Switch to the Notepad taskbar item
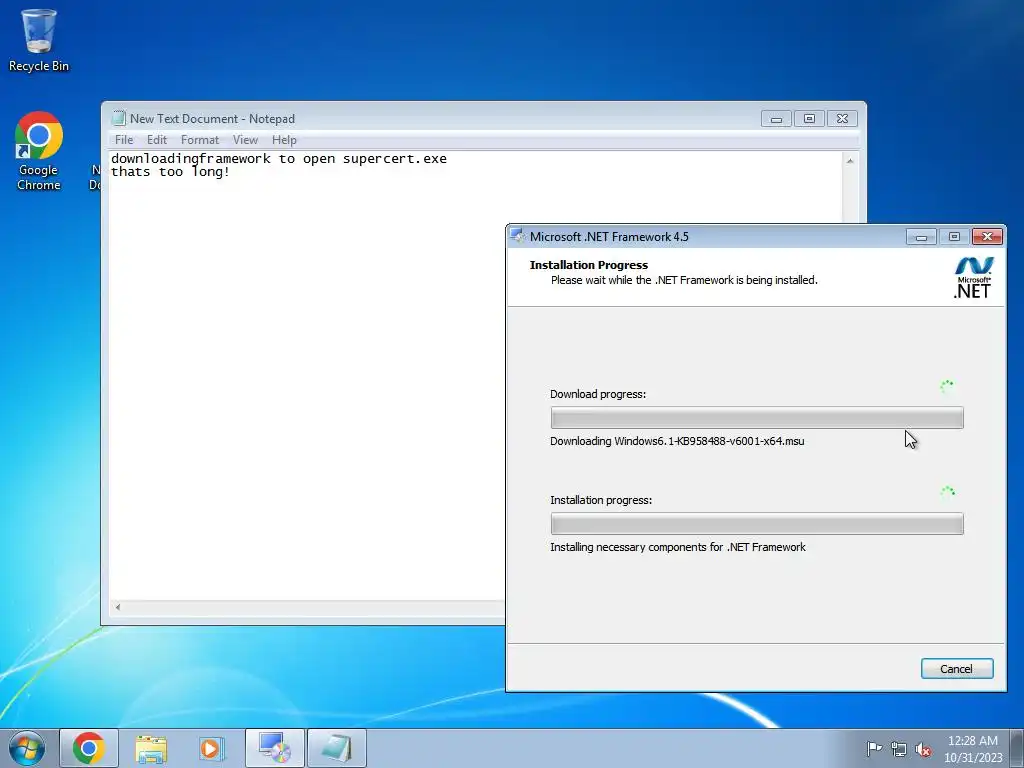The width and height of the screenshot is (1024, 768). point(336,748)
